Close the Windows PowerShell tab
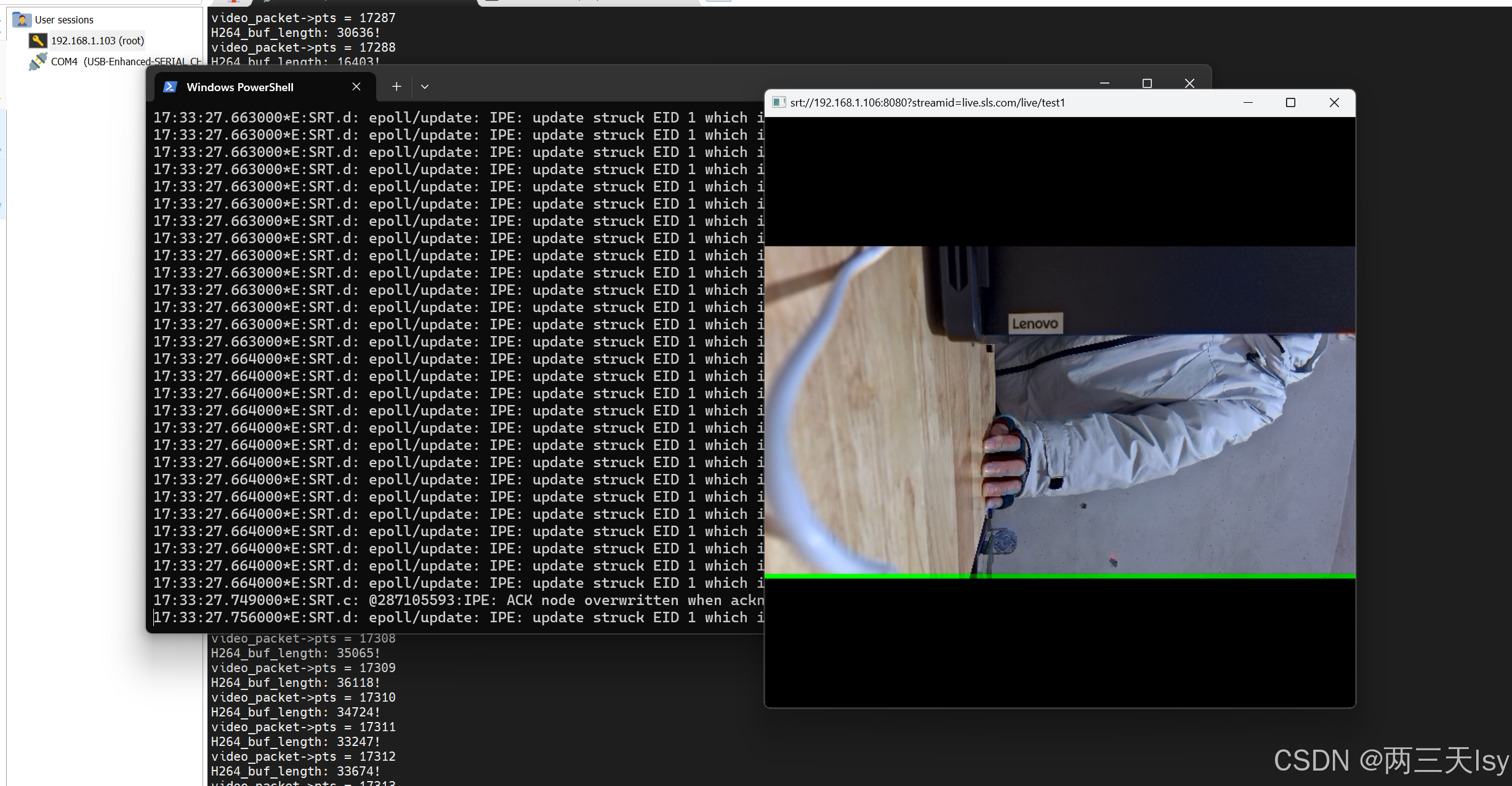1512x786 pixels. pyautogui.click(x=356, y=87)
